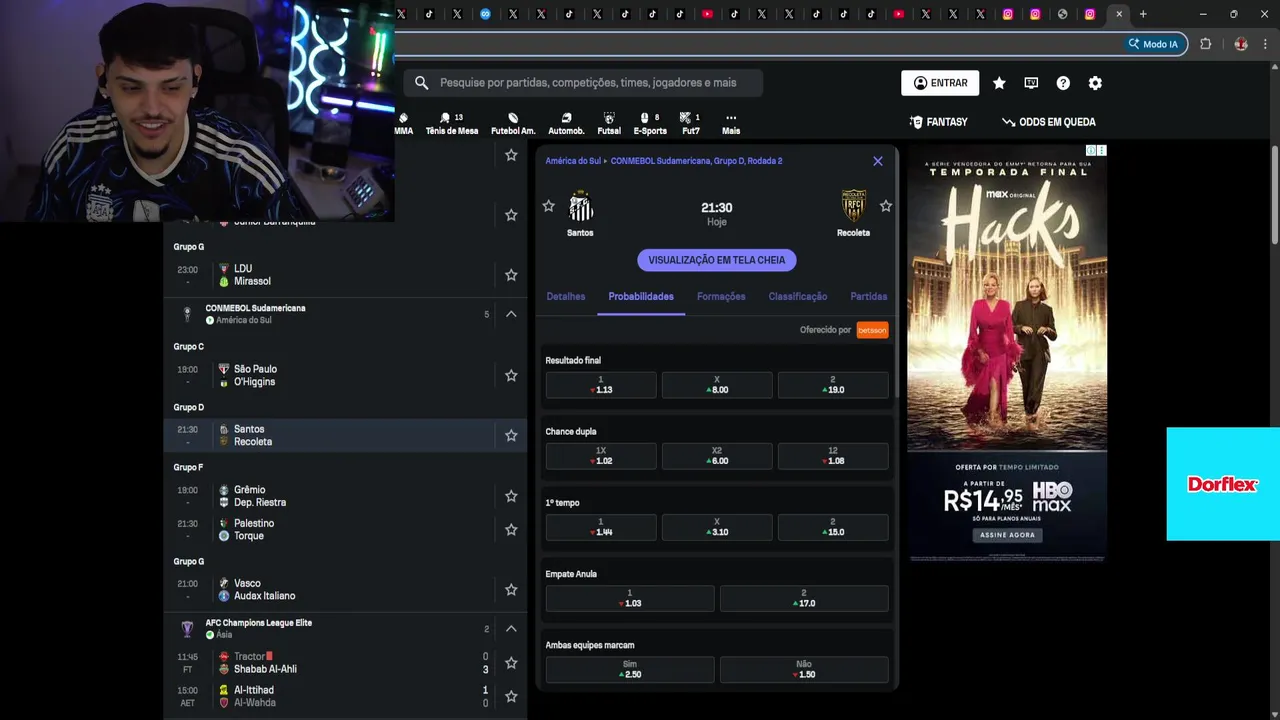
Task: Focus the match search field
Action: pos(583,83)
